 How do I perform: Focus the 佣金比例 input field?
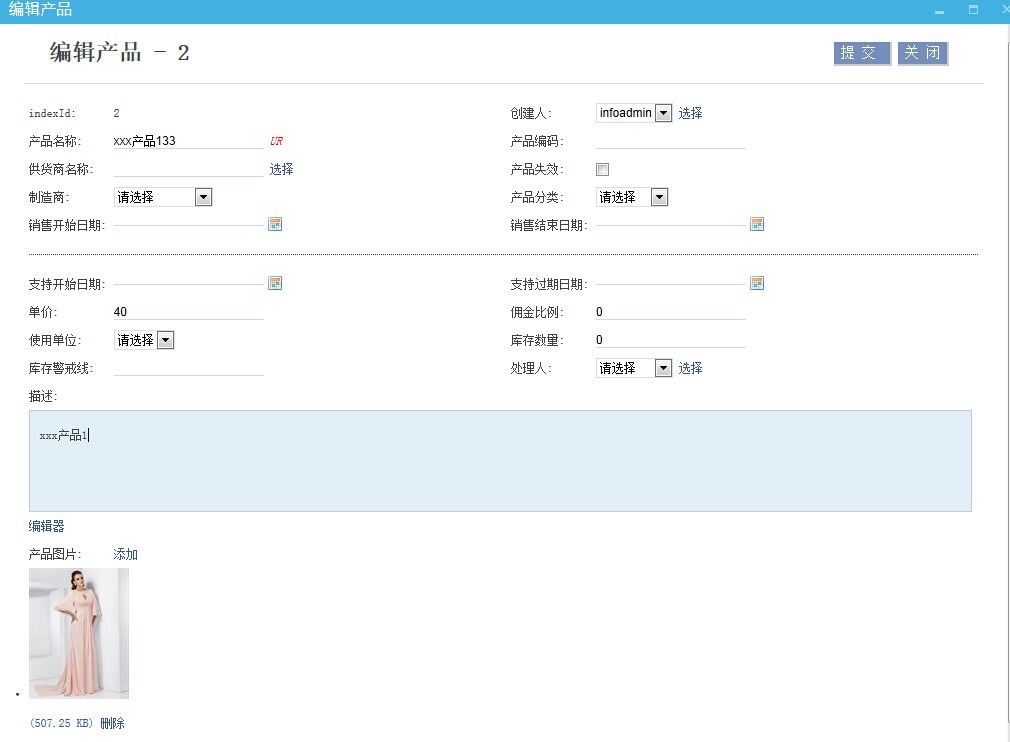671,312
